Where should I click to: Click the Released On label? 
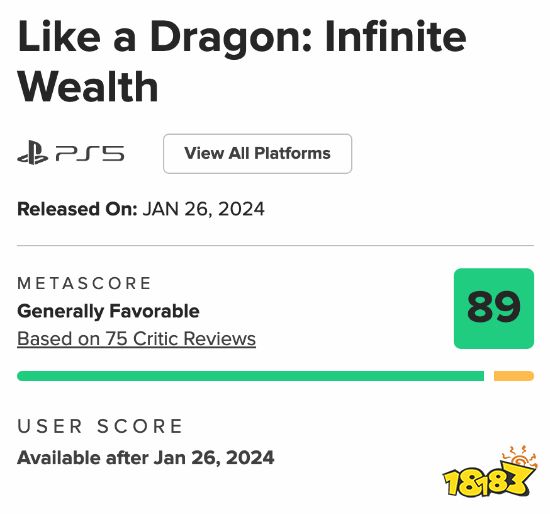77,209
